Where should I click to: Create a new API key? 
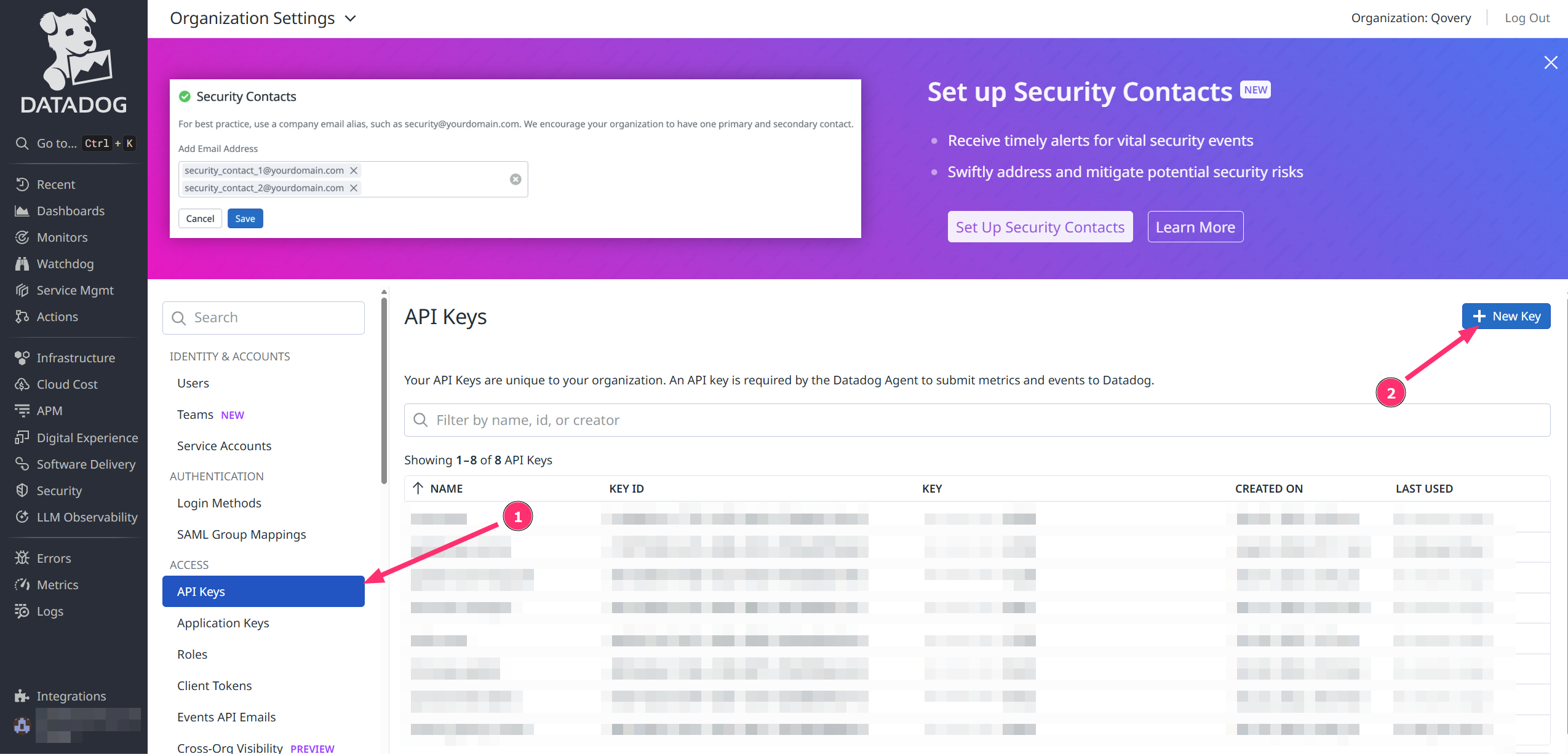1505,315
